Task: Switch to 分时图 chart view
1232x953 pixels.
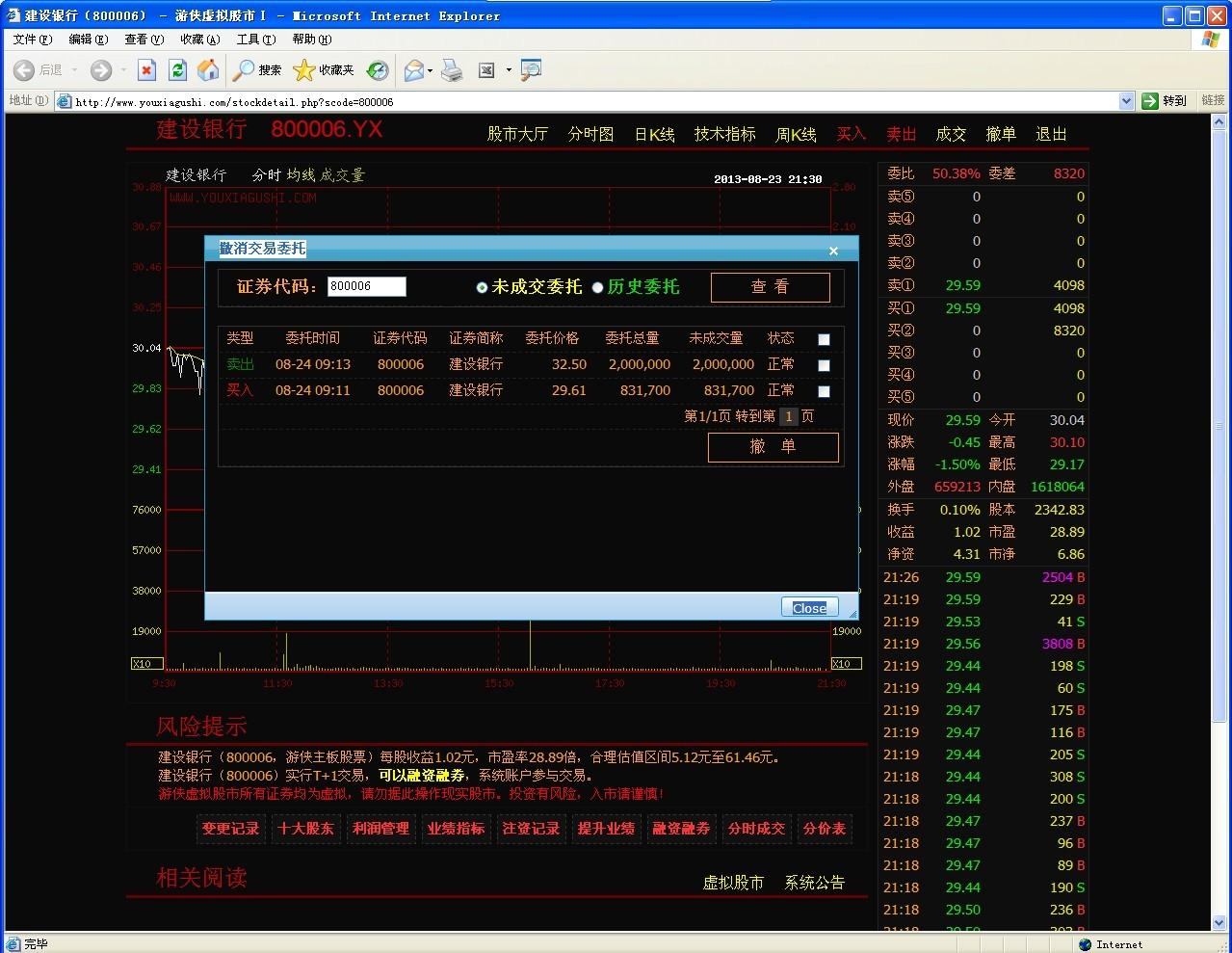Action: click(590, 134)
